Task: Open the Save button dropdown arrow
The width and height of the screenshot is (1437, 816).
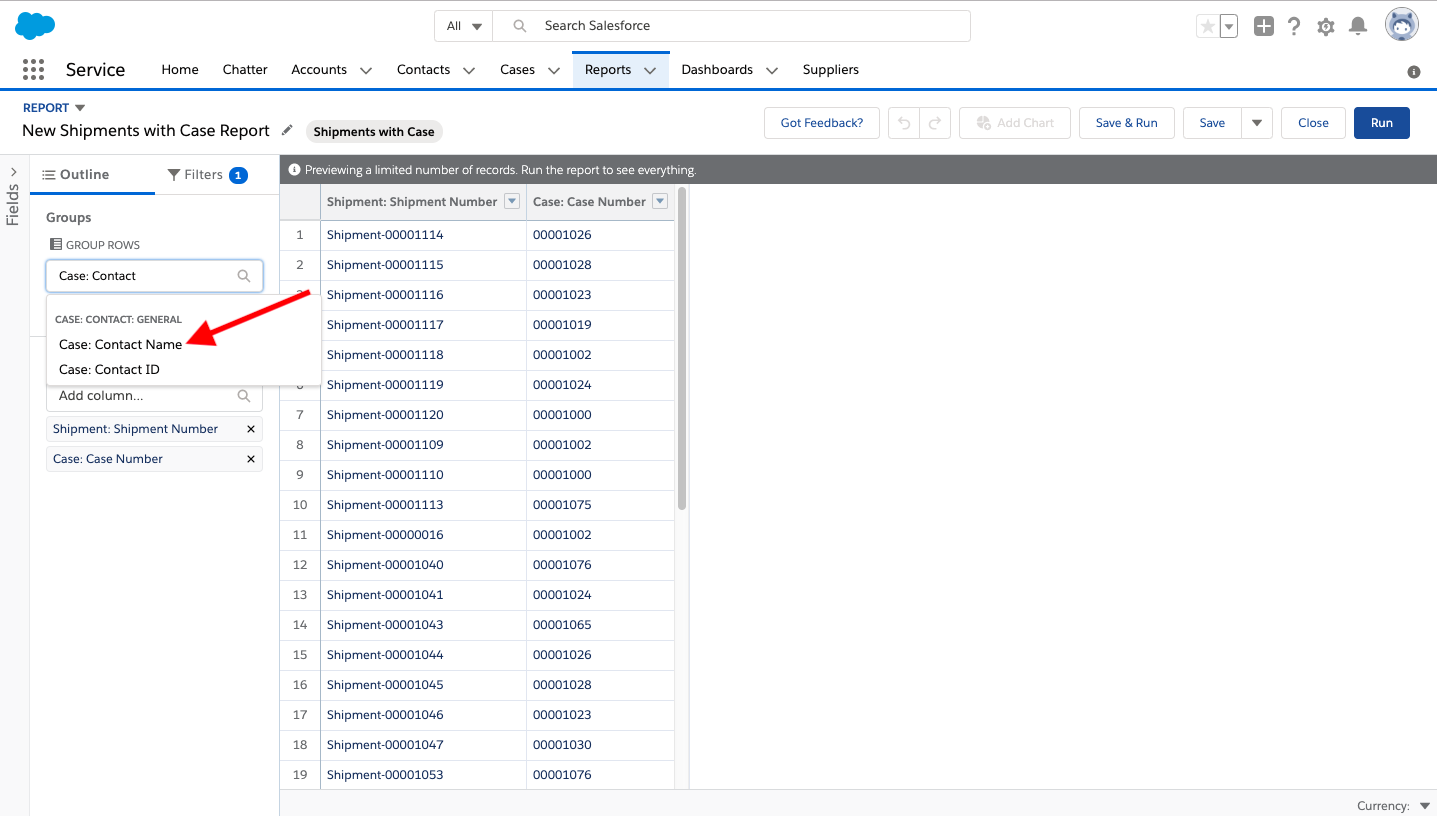Action: 1257,123
